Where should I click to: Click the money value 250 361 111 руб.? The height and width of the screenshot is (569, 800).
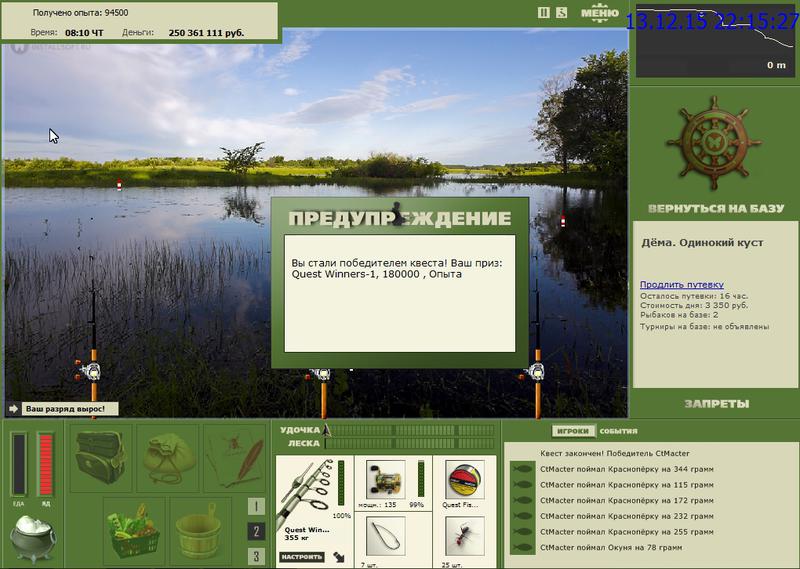[206, 33]
